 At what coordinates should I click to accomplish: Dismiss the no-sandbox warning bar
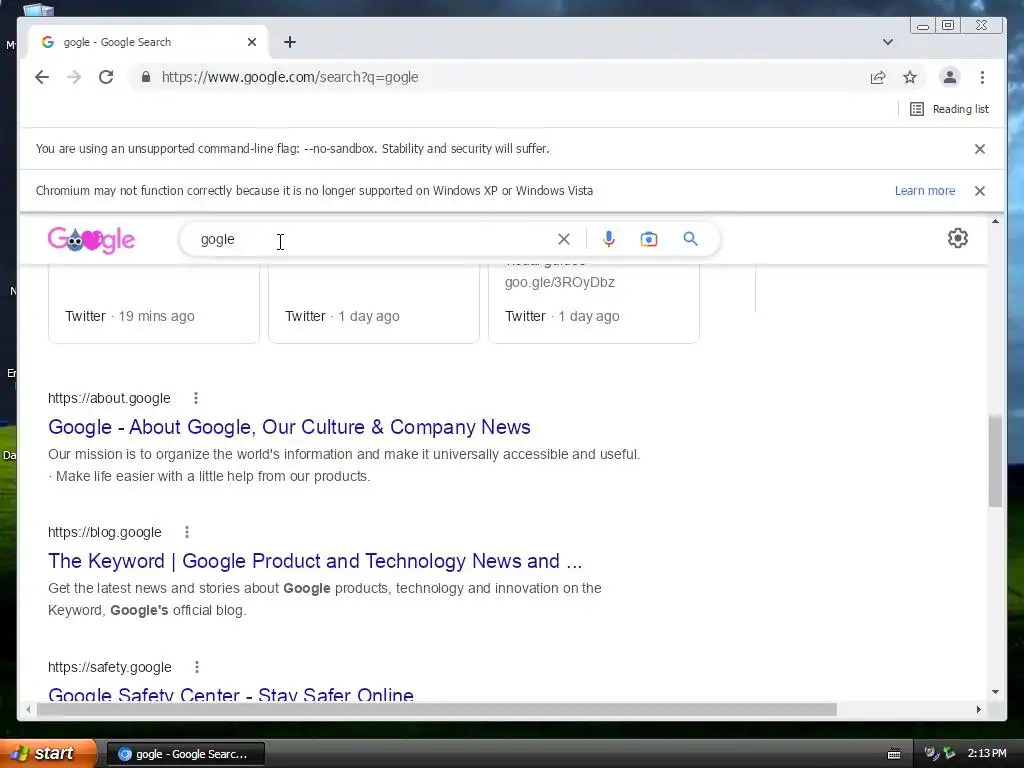pos(980,149)
